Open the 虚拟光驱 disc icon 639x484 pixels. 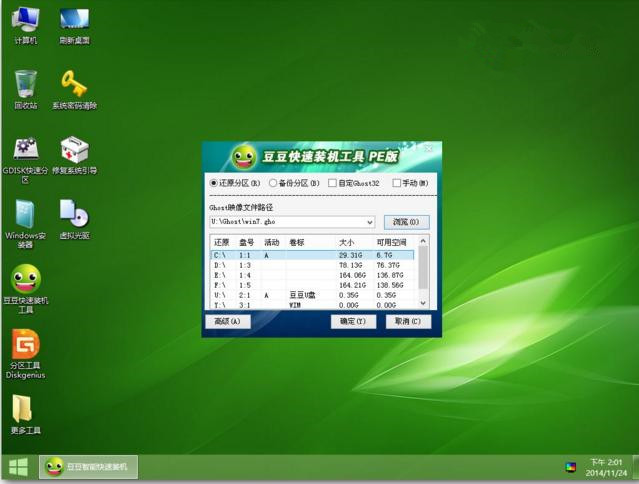click(74, 219)
